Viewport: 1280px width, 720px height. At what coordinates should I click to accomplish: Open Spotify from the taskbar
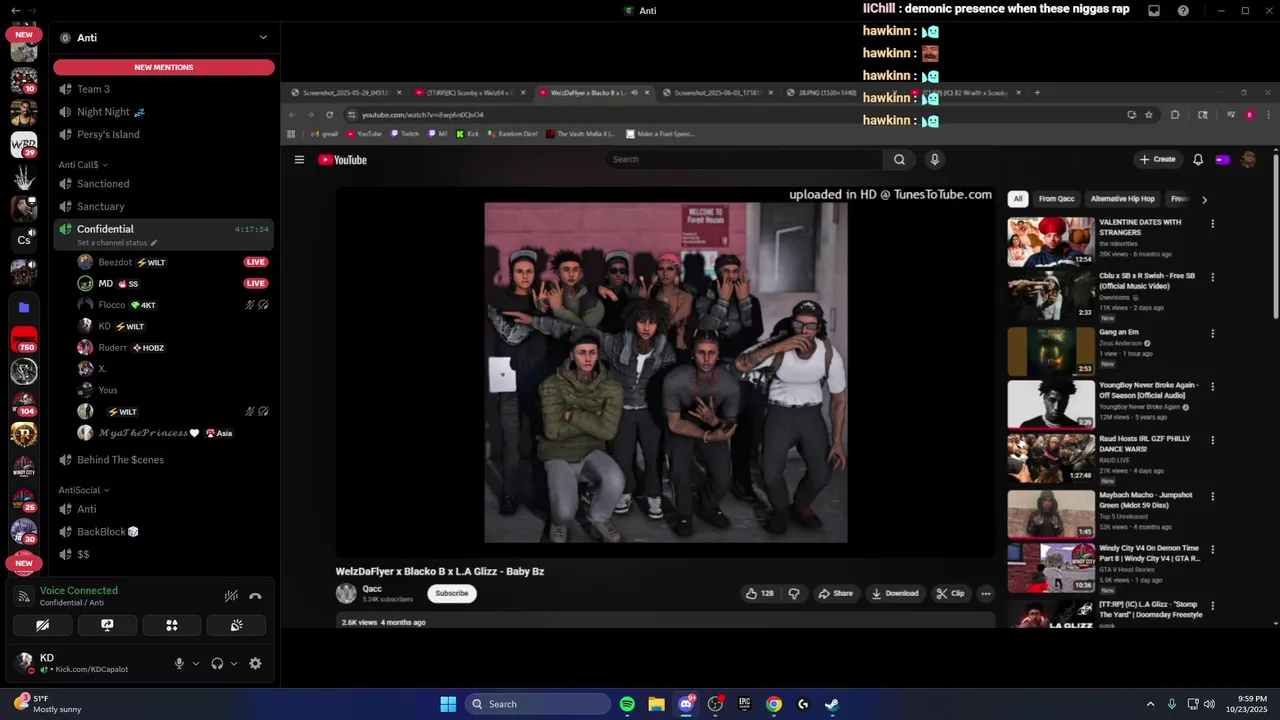[627, 704]
